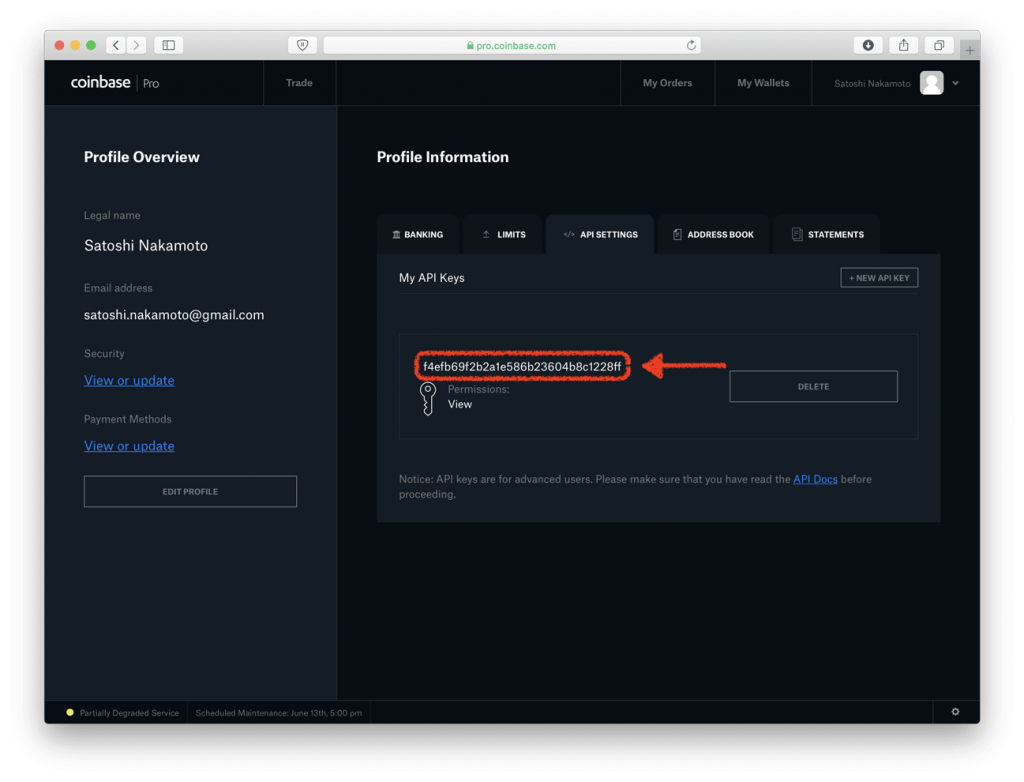Click the green fullscreen window button
The image size is (1024, 782).
coord(91,45)
